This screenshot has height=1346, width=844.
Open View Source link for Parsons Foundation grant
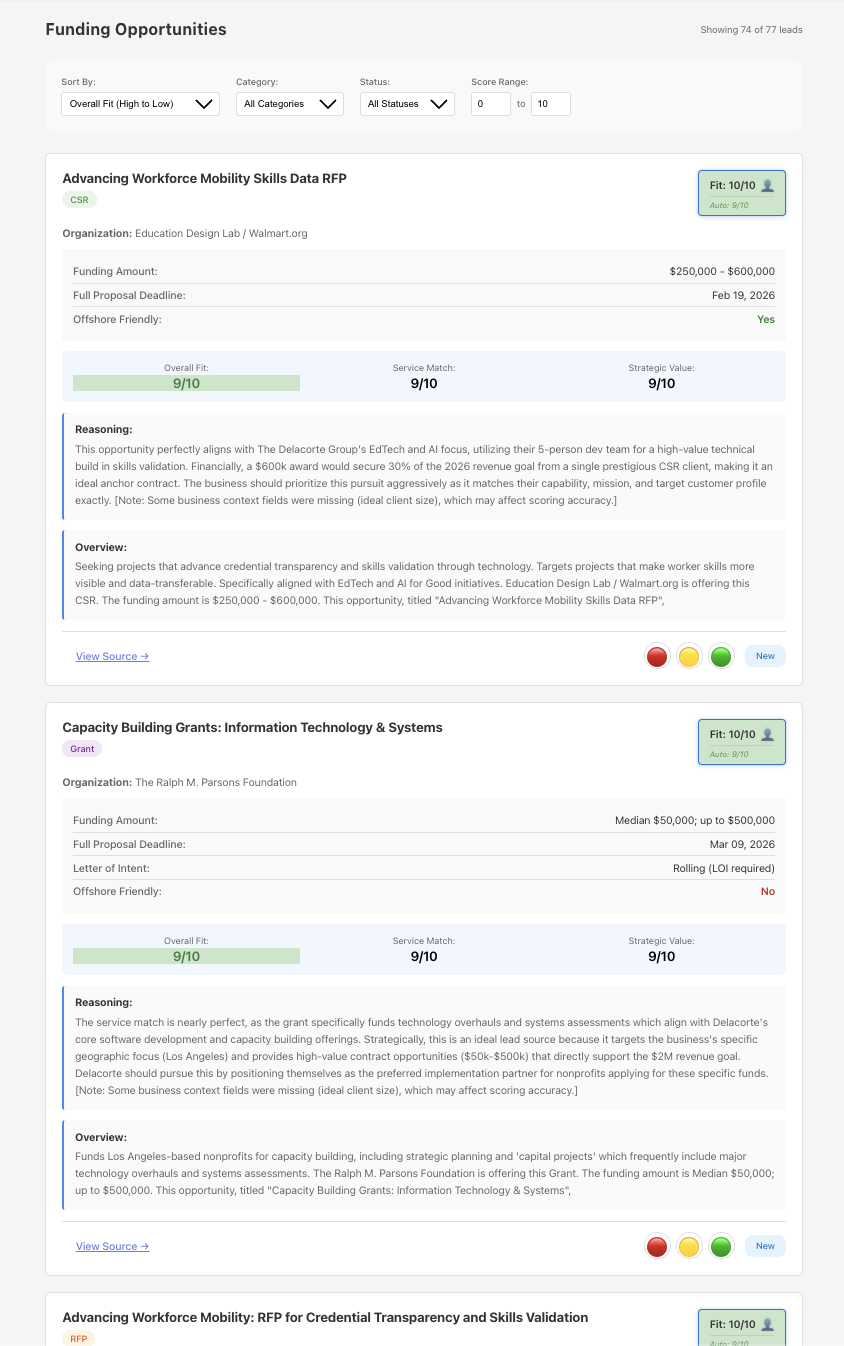[x=112, y=1247]
